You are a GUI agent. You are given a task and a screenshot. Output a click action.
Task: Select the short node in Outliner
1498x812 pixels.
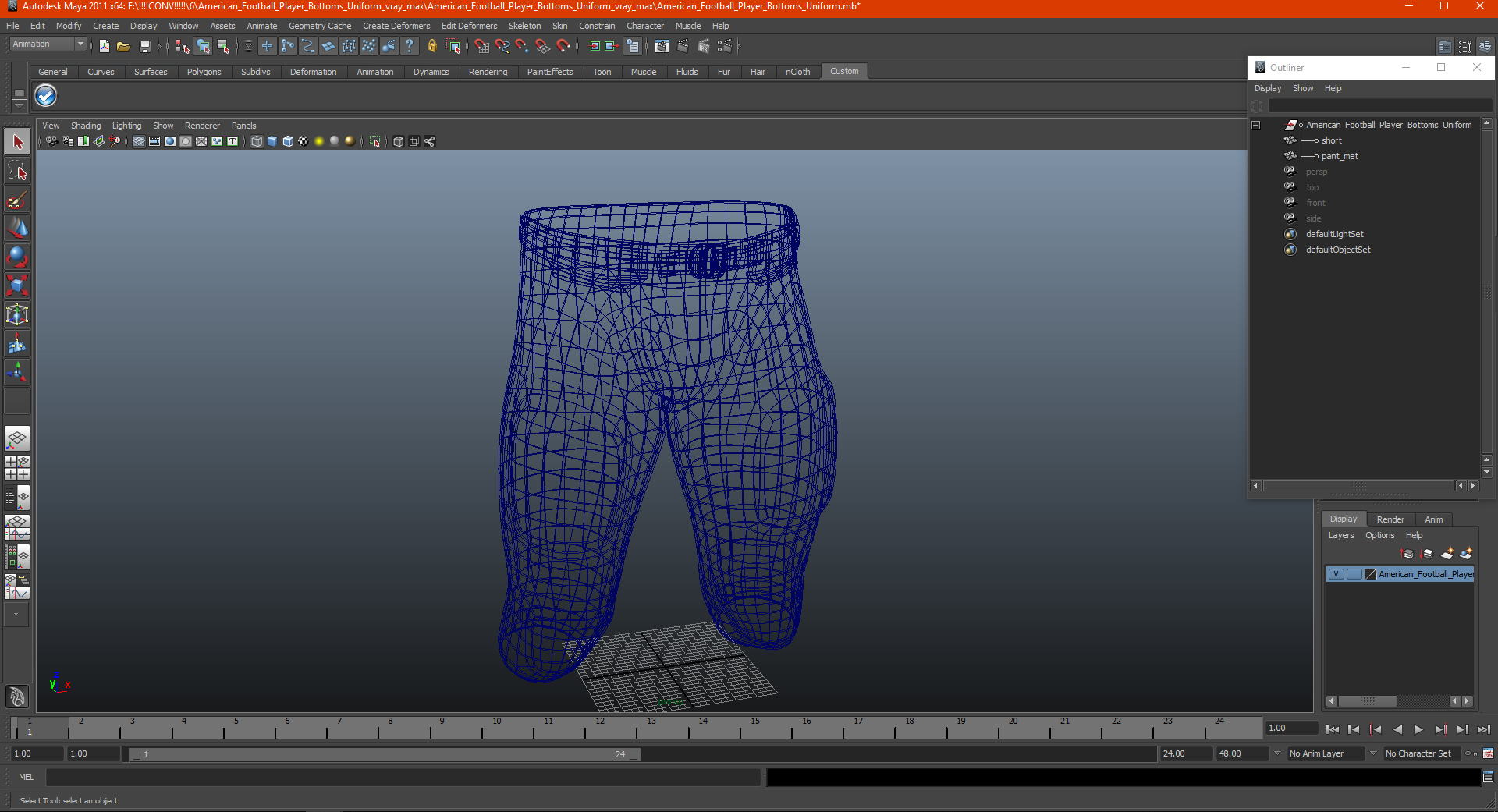(x=1331, y=140)
